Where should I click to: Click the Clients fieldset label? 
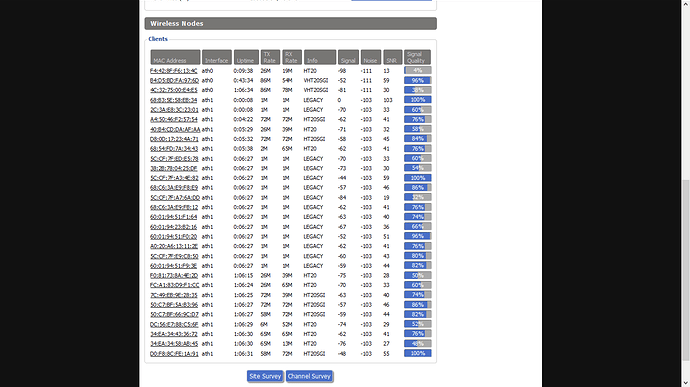[x=158, y=39]
